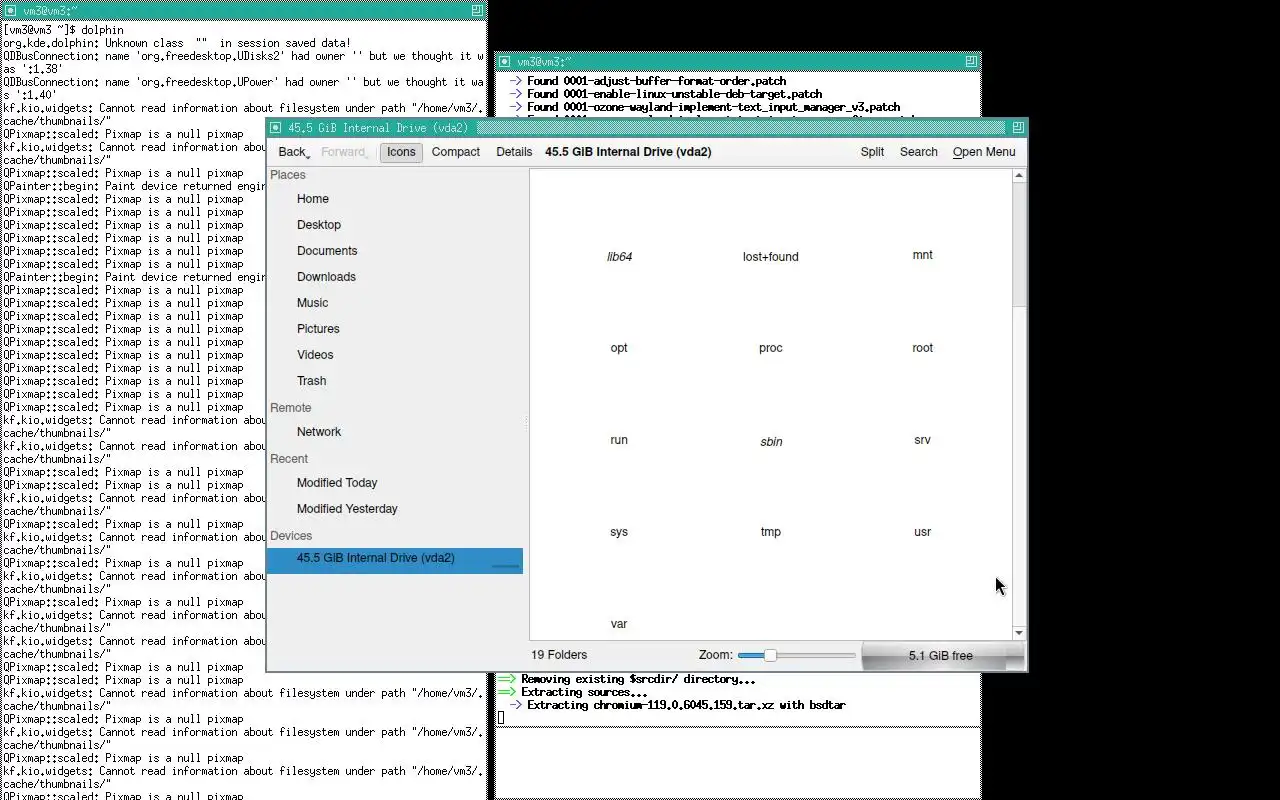Maximize the right terminal window

point(971,61)
